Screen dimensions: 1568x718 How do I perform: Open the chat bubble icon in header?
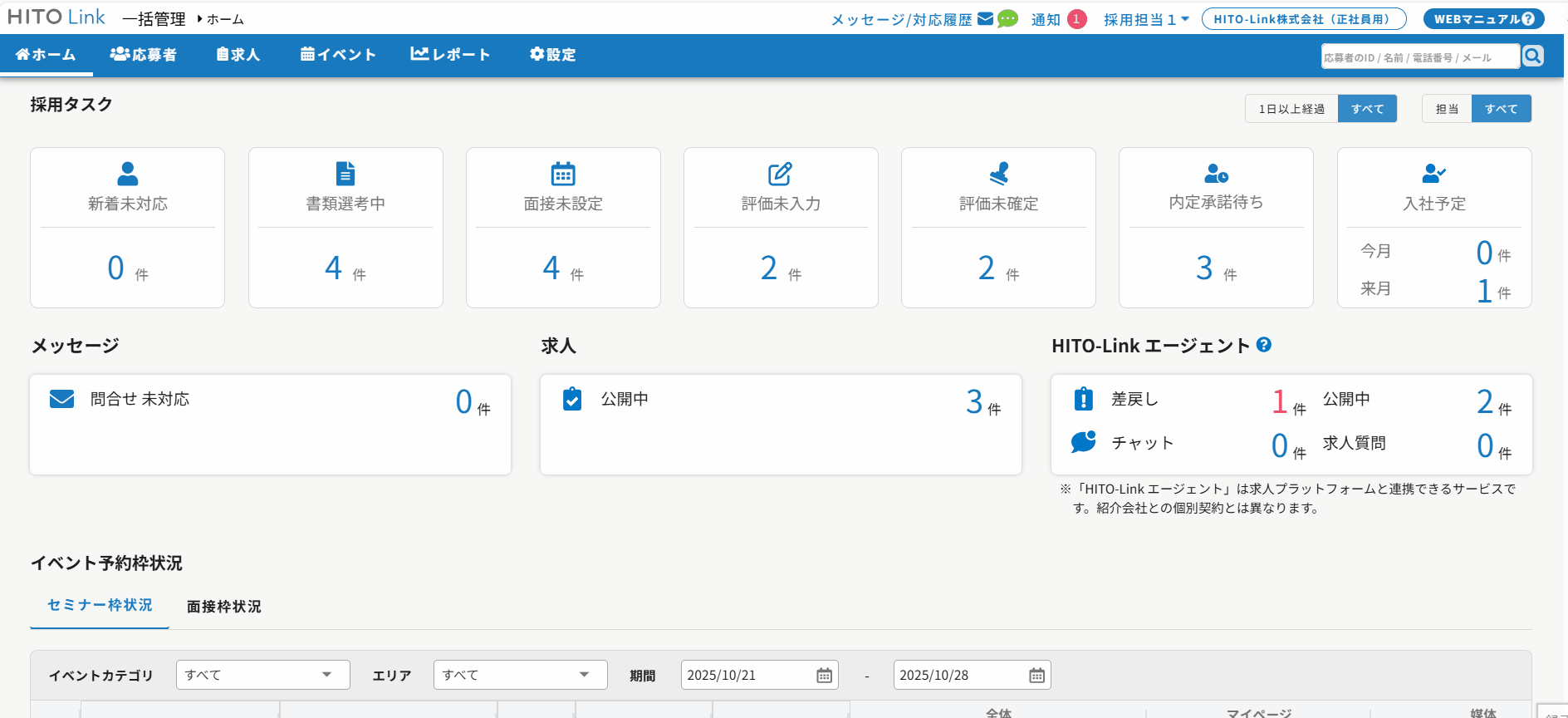1007,19
